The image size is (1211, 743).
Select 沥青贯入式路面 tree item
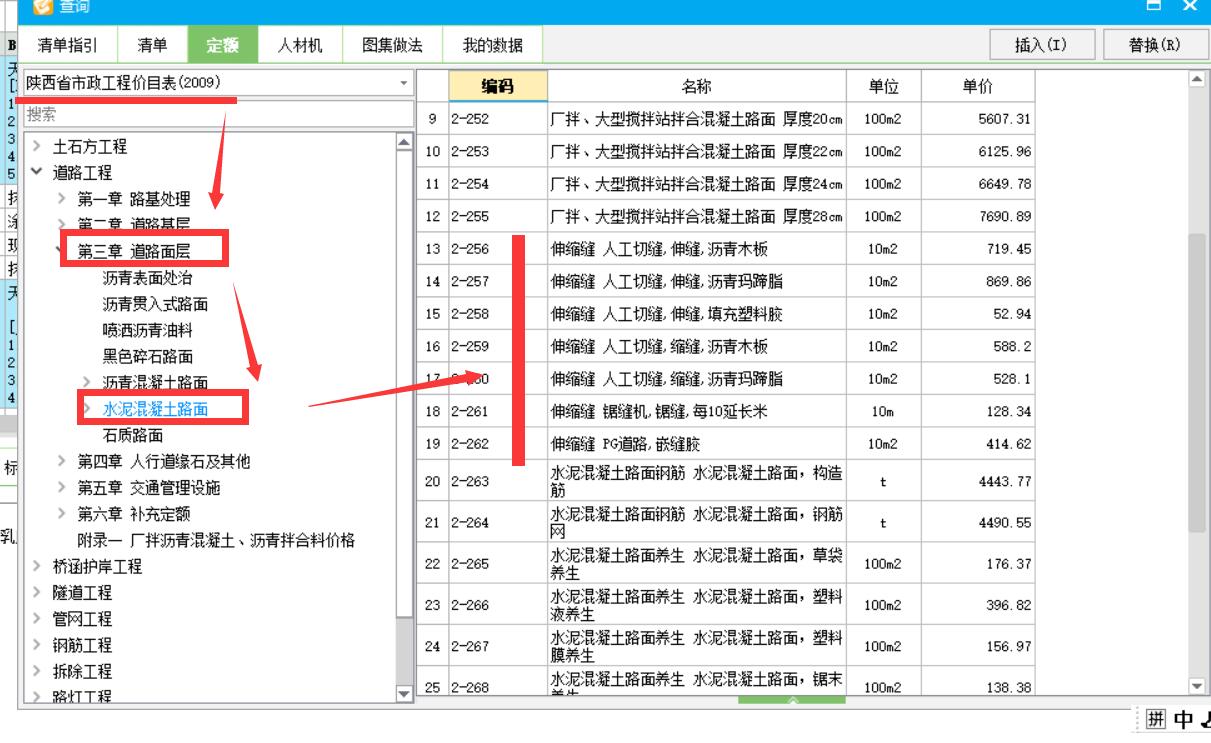point(155,304)
